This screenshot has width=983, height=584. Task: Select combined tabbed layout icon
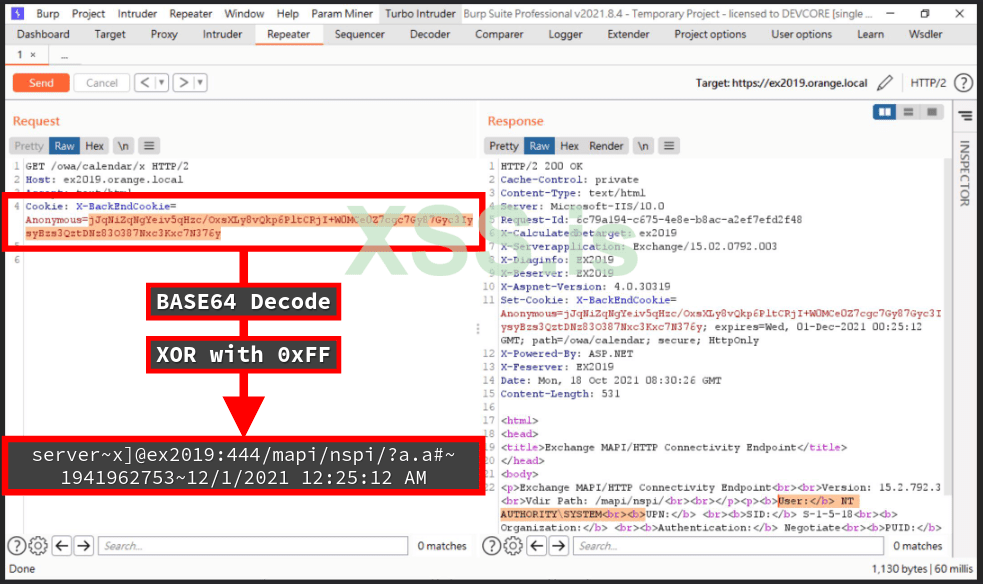(x=932, y=112)
